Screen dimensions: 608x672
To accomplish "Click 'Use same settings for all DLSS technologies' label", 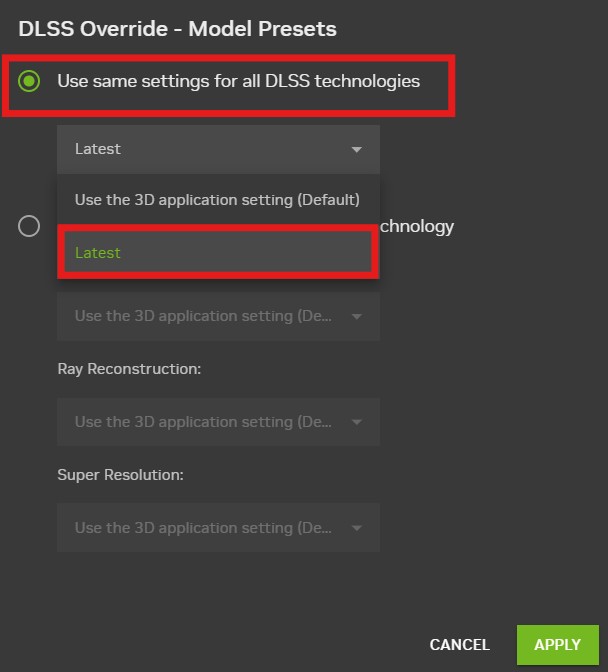I will (x=238, y=81).
